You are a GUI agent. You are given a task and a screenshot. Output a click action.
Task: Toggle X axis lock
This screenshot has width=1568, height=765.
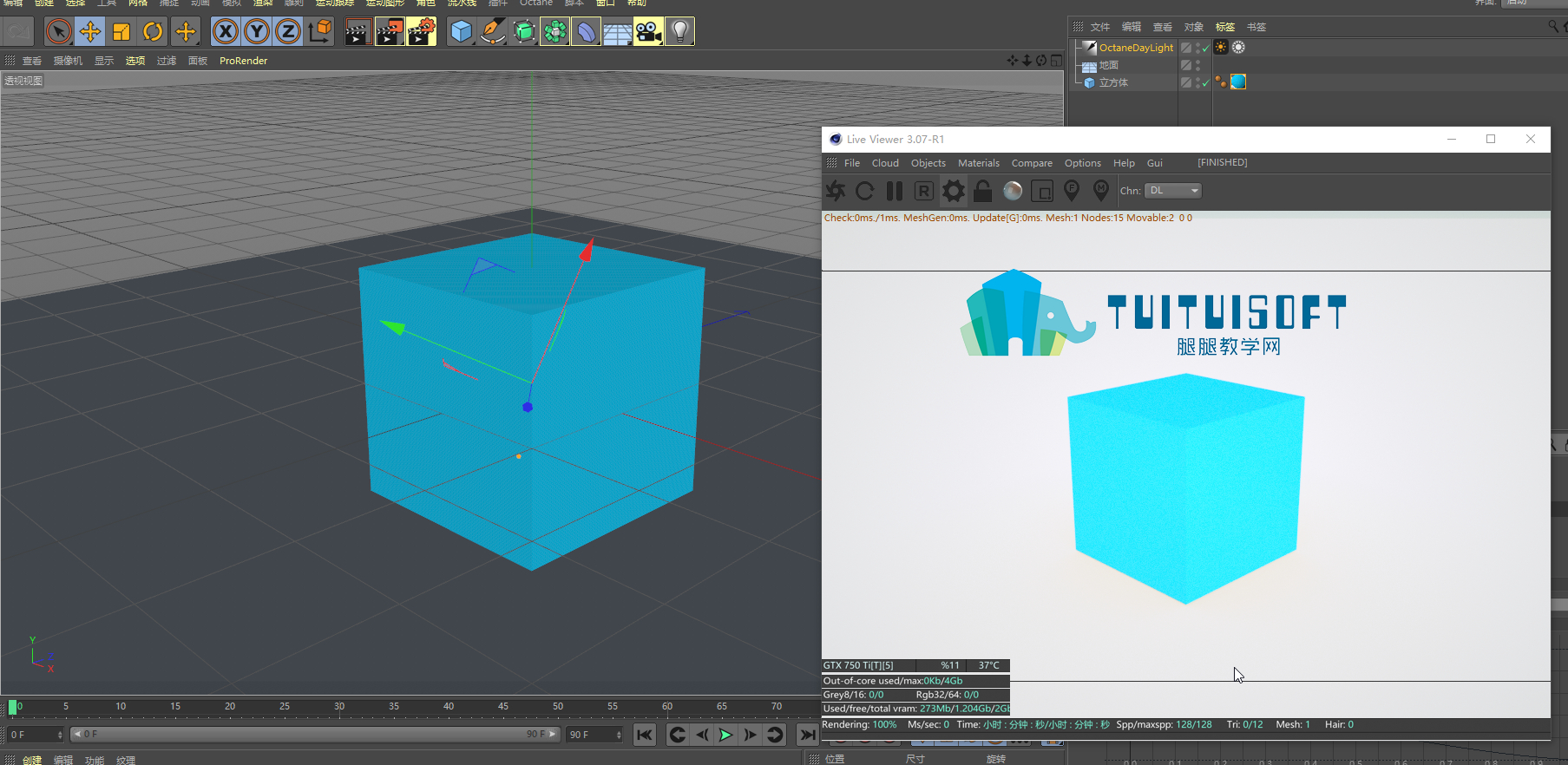[226, 32]
